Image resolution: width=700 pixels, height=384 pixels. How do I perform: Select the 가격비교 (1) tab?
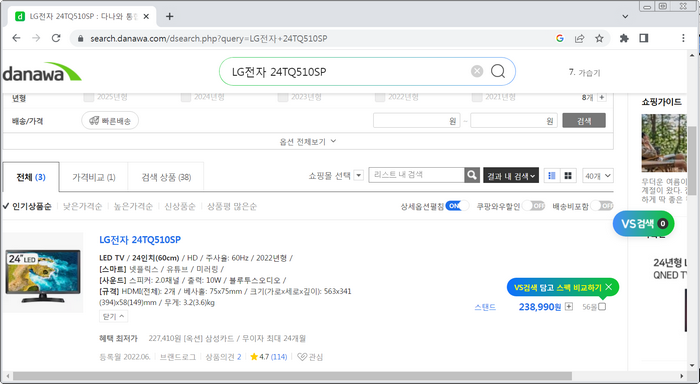[94, 177]
